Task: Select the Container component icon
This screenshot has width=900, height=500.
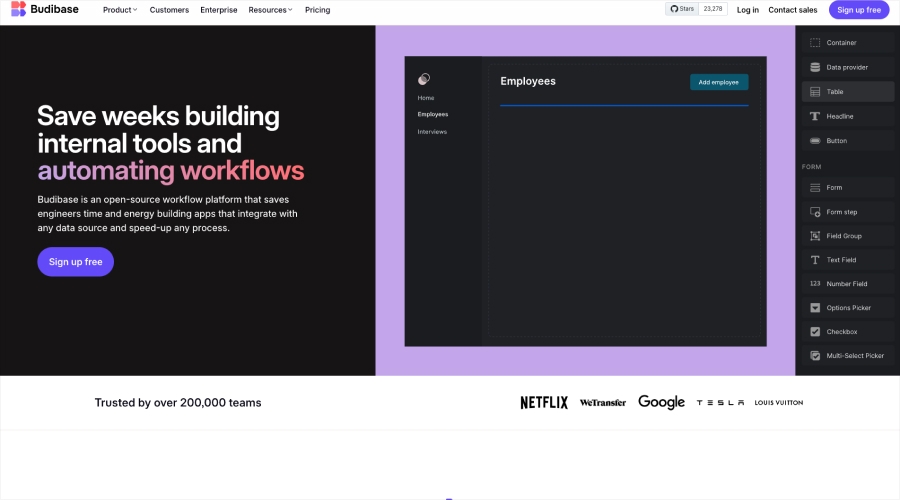Action: tap(815, 42)
